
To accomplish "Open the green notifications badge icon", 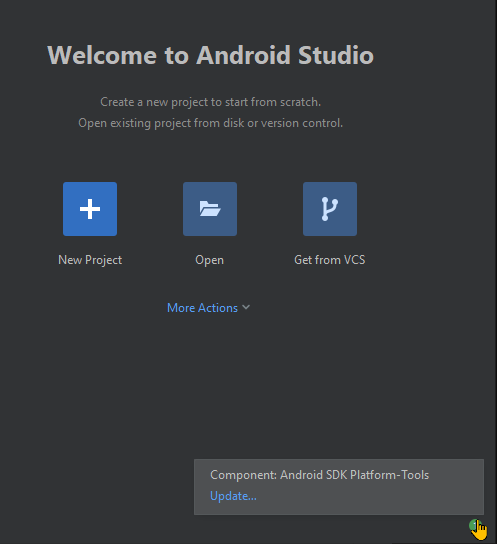I will point(474,525).
